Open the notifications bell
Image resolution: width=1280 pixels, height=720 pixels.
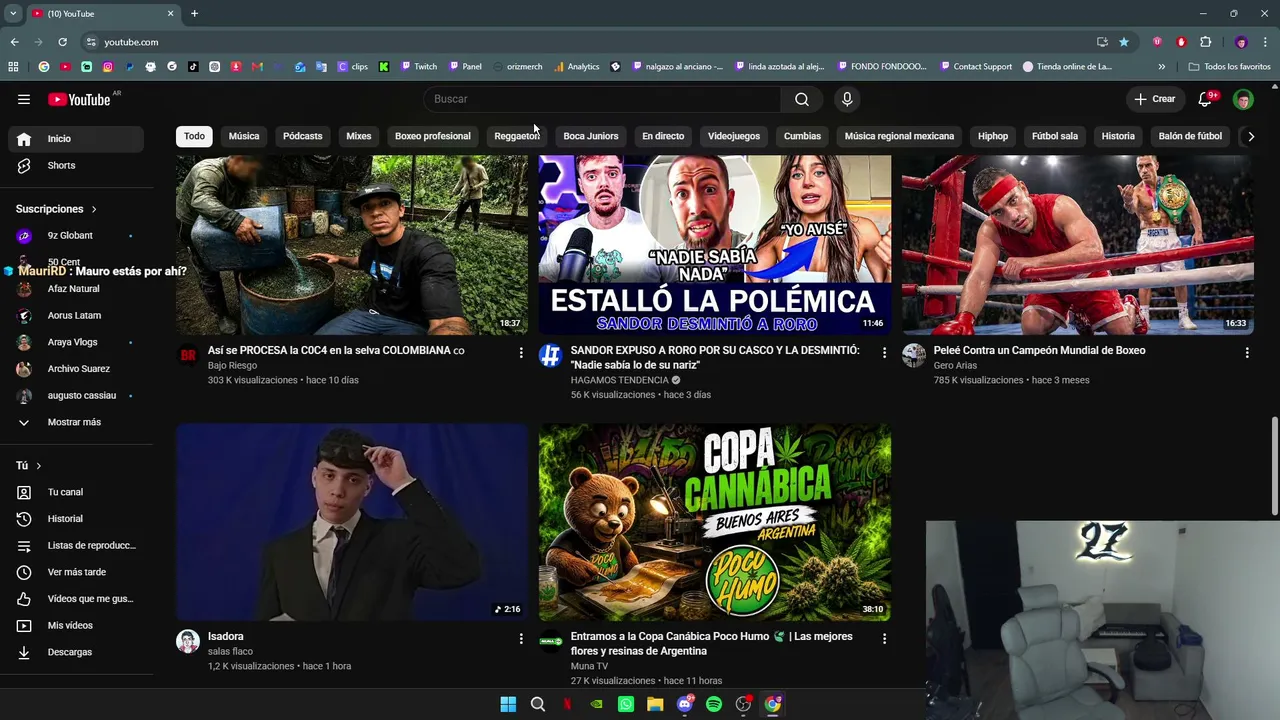click(x=1205, y=99)
